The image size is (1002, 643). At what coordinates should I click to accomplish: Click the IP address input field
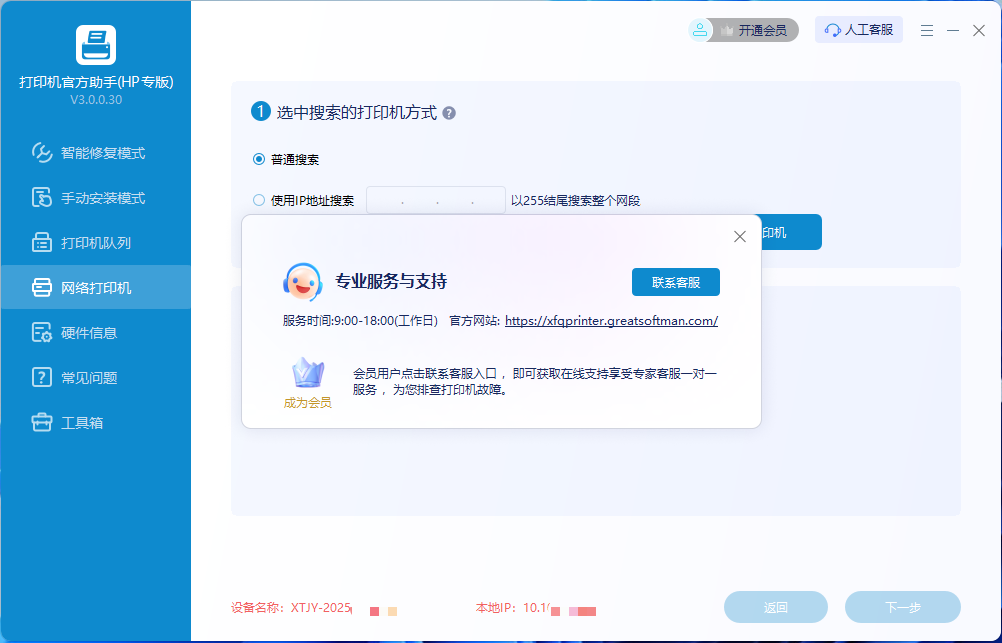tap(436, 200)
